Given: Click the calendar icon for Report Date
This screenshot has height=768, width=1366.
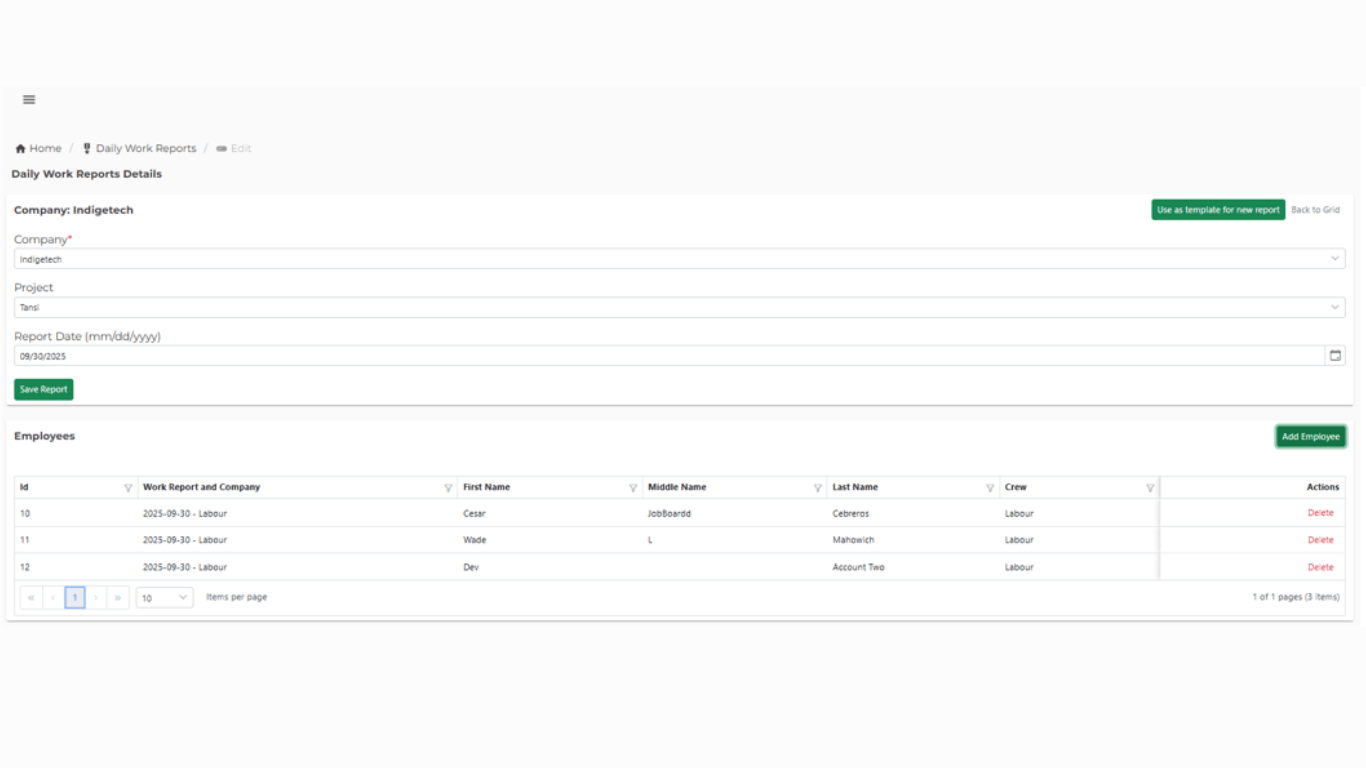Looking at the screenshot, I should click(x=1335, y=356).
